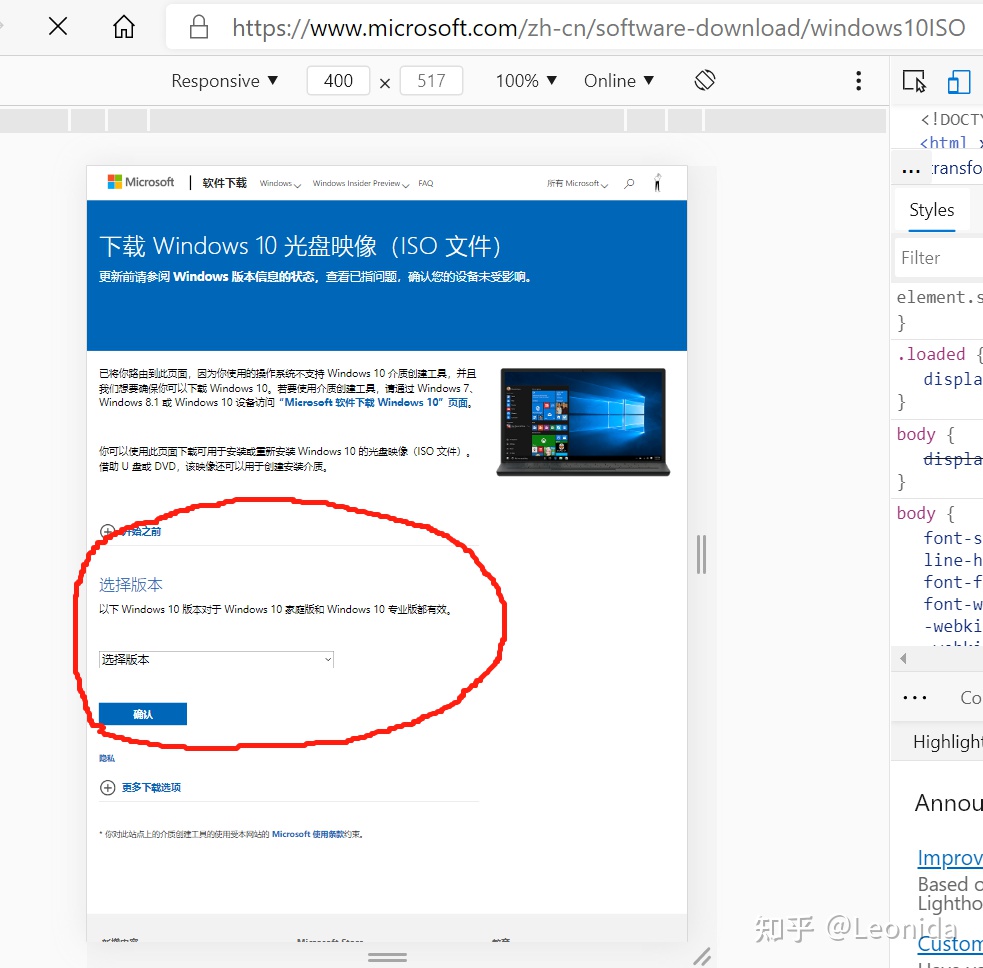The image size is (983, 968).
Task: Open the Online network throttling dropdown
Action: coord(618,80)
